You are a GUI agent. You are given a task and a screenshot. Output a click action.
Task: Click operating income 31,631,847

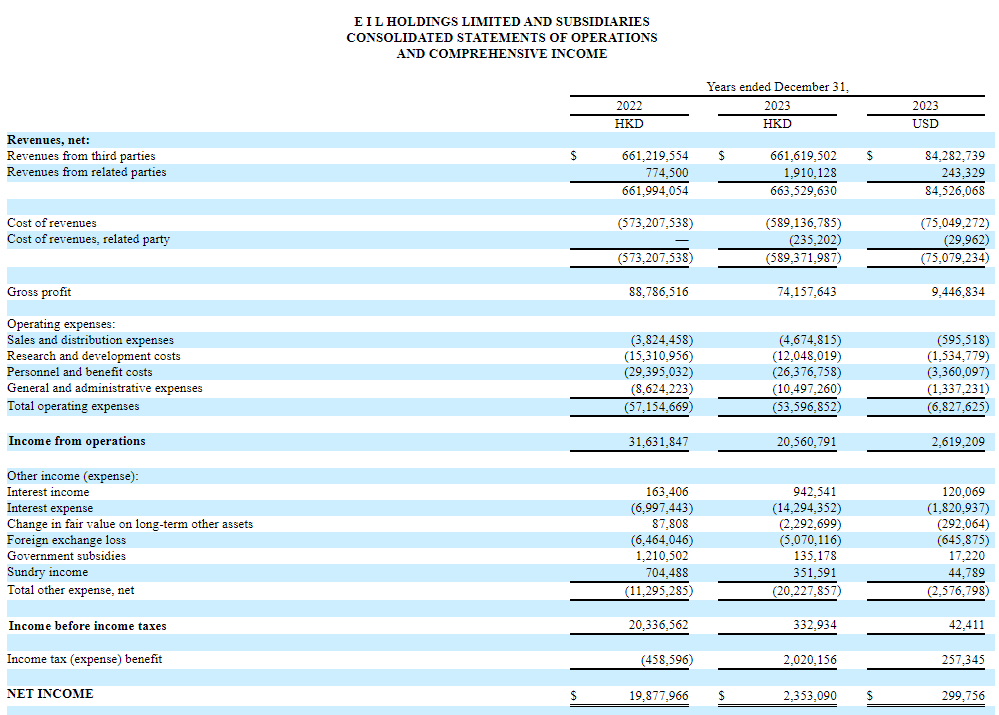tap(659, 442)
